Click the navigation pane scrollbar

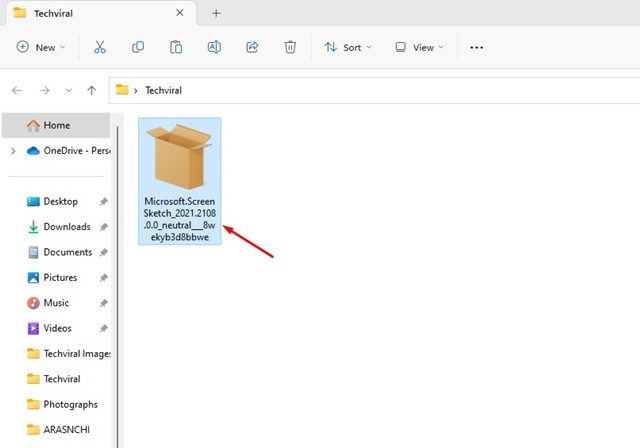click(x=118, y=286)
